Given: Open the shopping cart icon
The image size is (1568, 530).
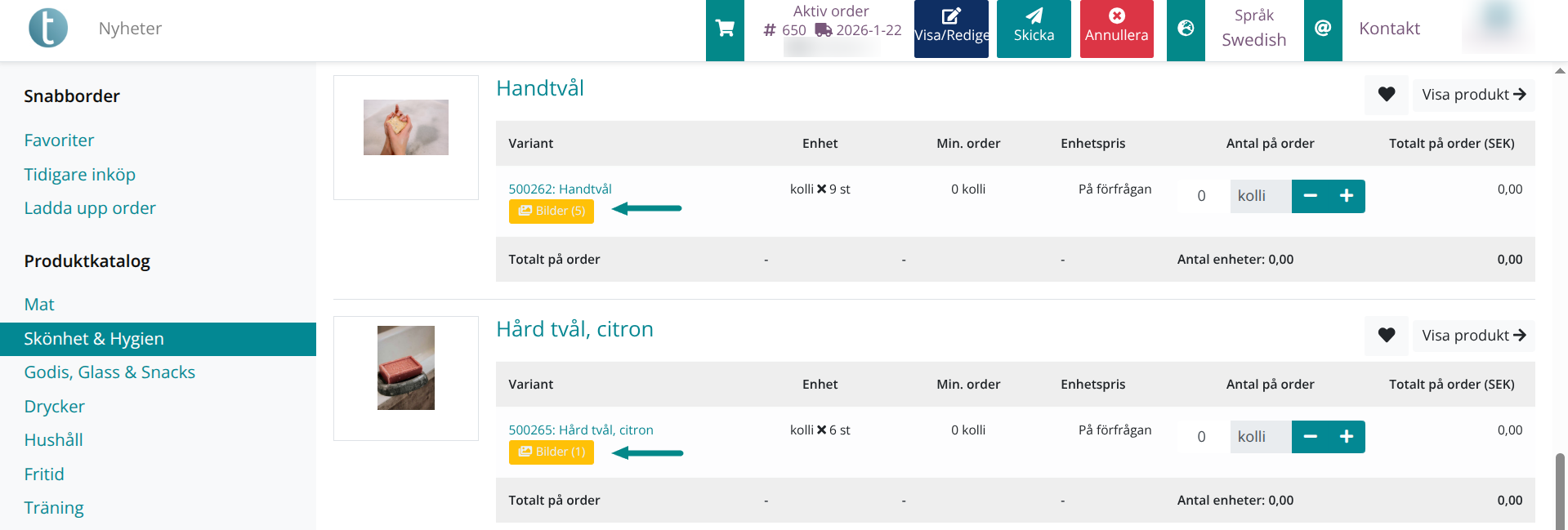Looking at the screenshot, I should (x=725, y=29).
